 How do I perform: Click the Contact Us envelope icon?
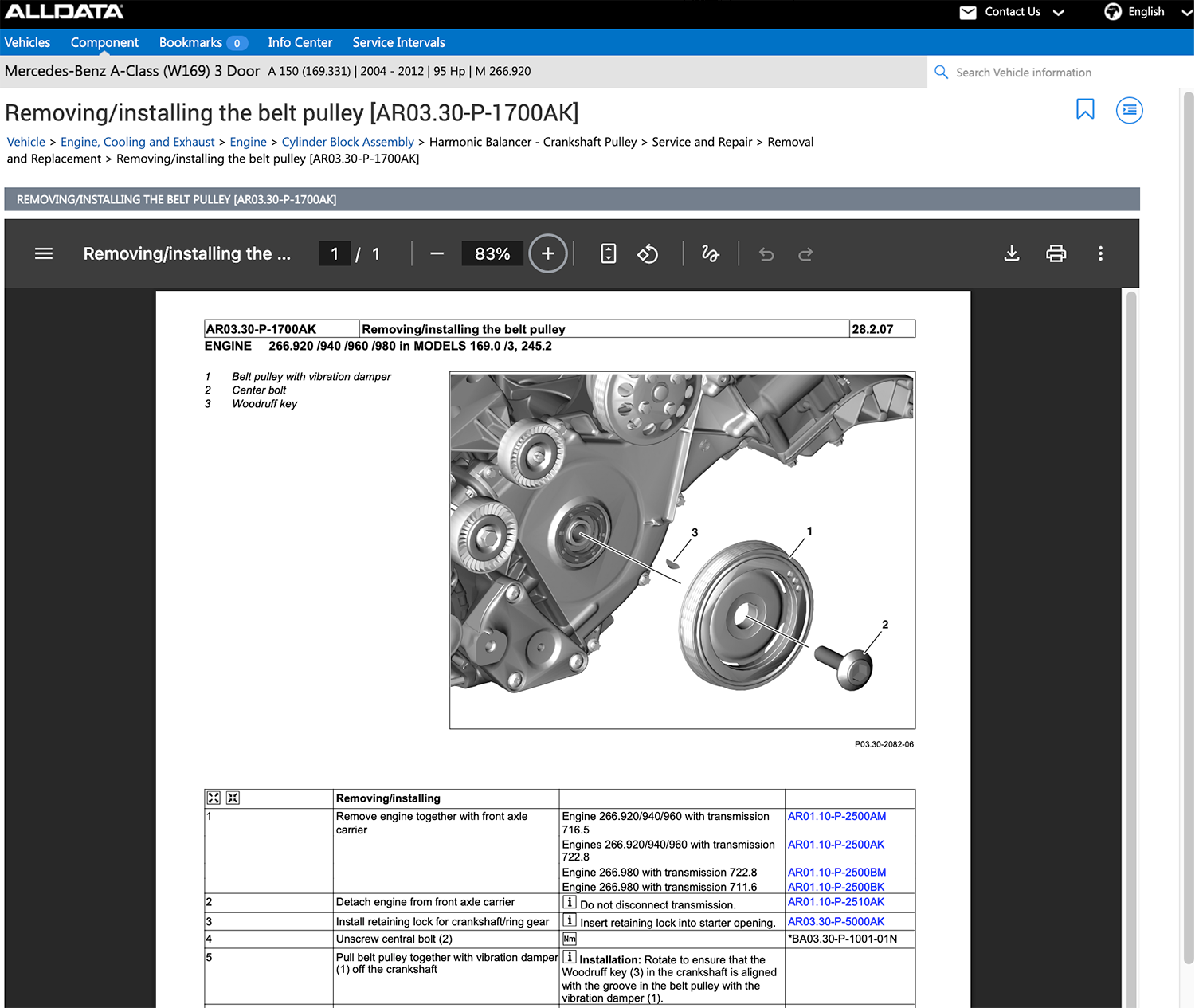click(968, 12)
